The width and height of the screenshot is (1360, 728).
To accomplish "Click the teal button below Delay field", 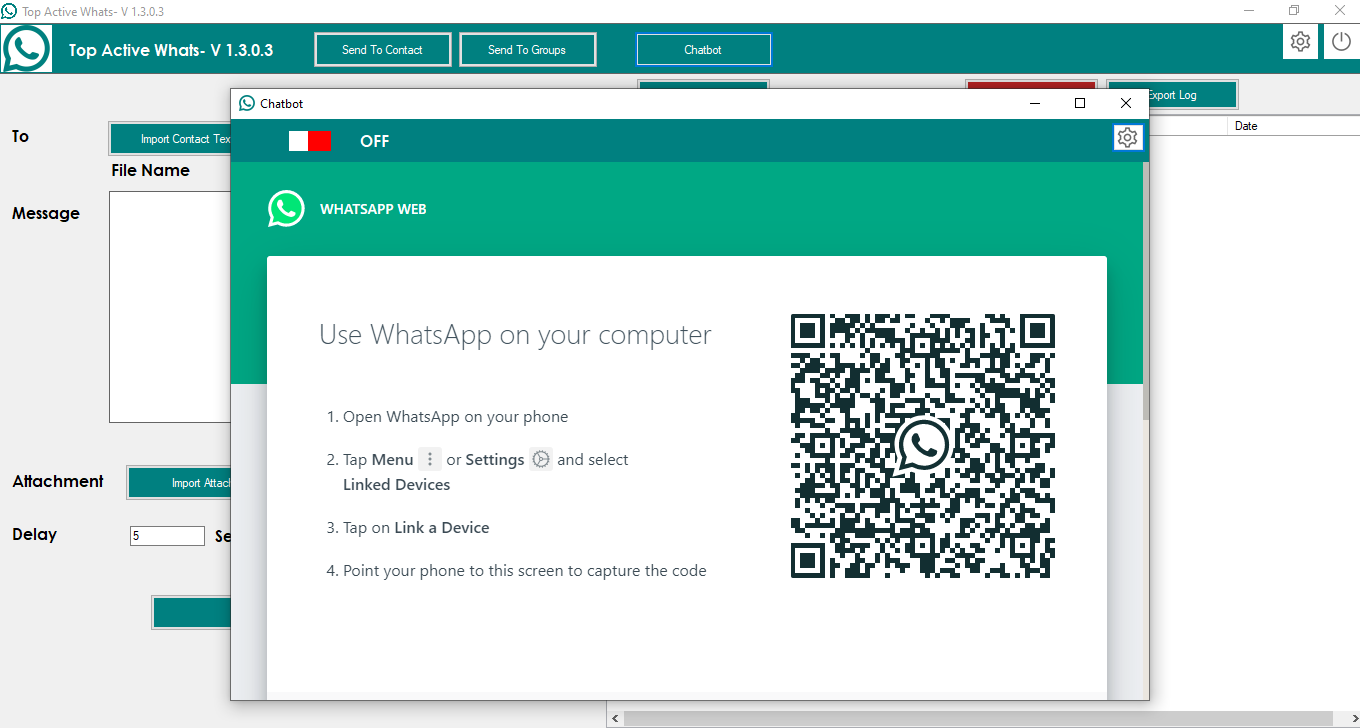I will coord(192,613).
